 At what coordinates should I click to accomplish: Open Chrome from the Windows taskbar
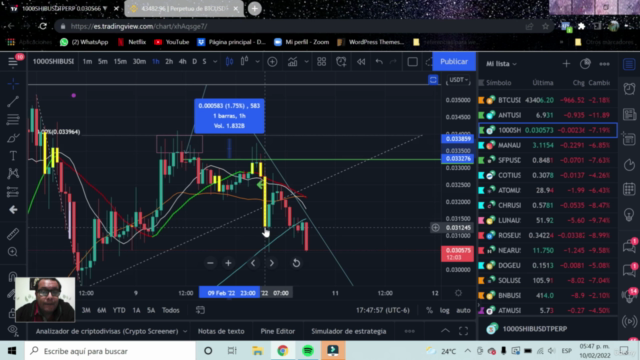[x=282, y=351]
